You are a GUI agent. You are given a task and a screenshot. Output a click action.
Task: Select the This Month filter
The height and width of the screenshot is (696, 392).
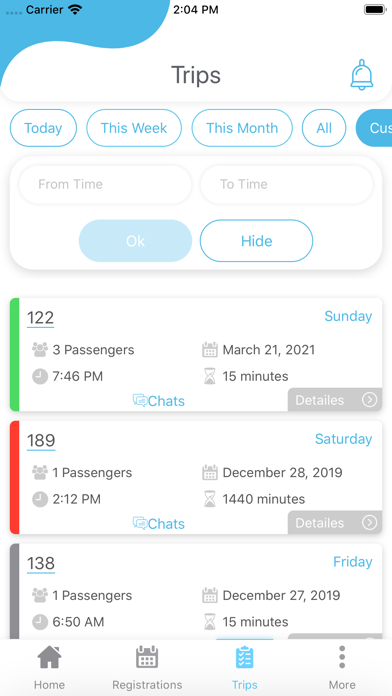(242, 128)
